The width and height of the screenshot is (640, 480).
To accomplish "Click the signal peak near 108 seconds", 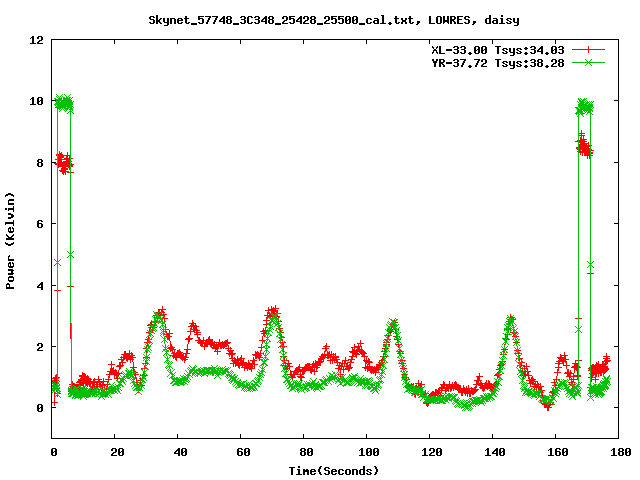I will tap(393, 325).
